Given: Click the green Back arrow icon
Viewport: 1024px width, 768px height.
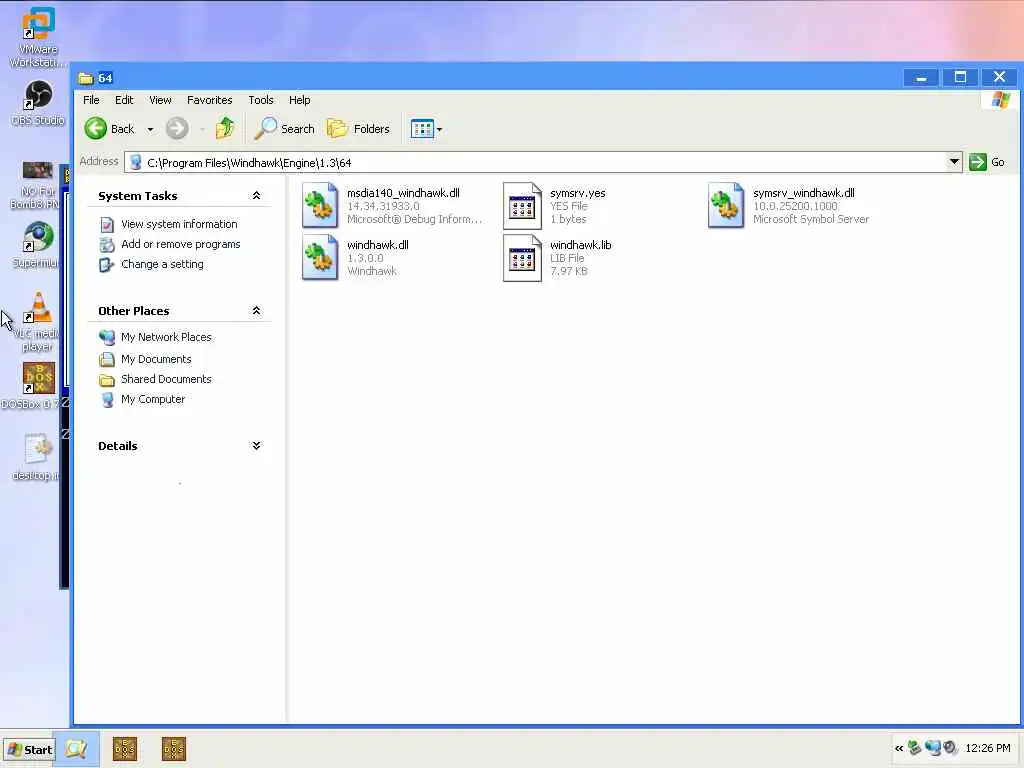Looking at the screenshot, I should click(x=95, y=129).
